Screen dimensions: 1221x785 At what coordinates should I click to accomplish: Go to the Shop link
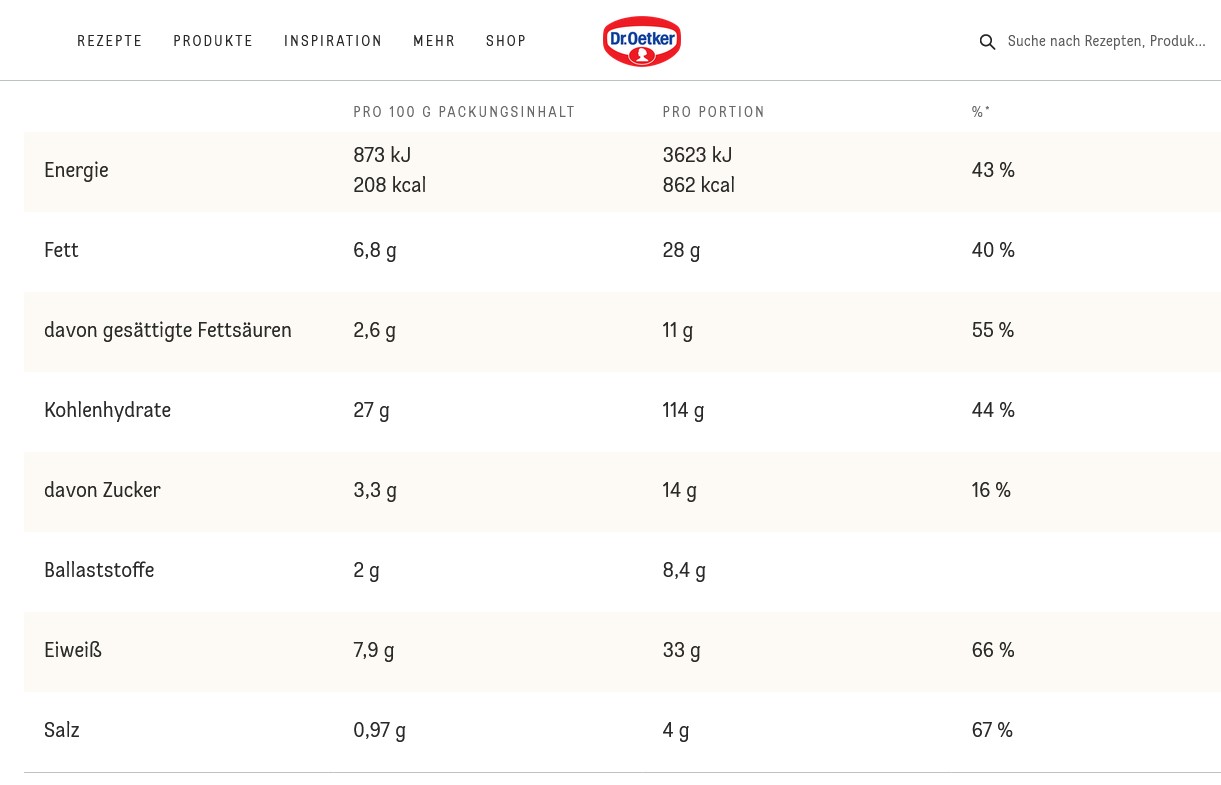(506, 41)
